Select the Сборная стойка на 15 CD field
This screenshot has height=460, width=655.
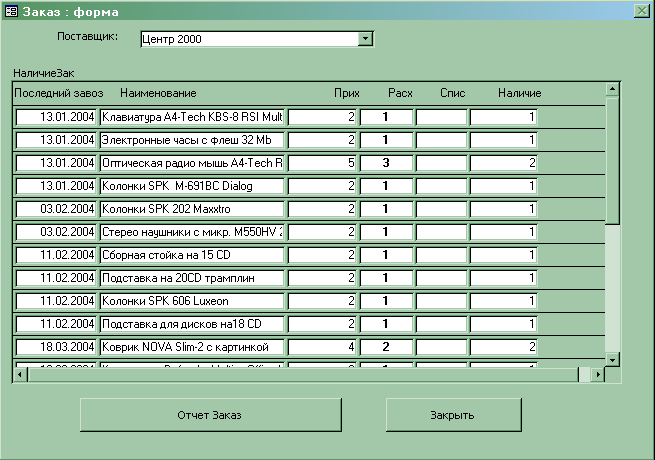(192, 255)
